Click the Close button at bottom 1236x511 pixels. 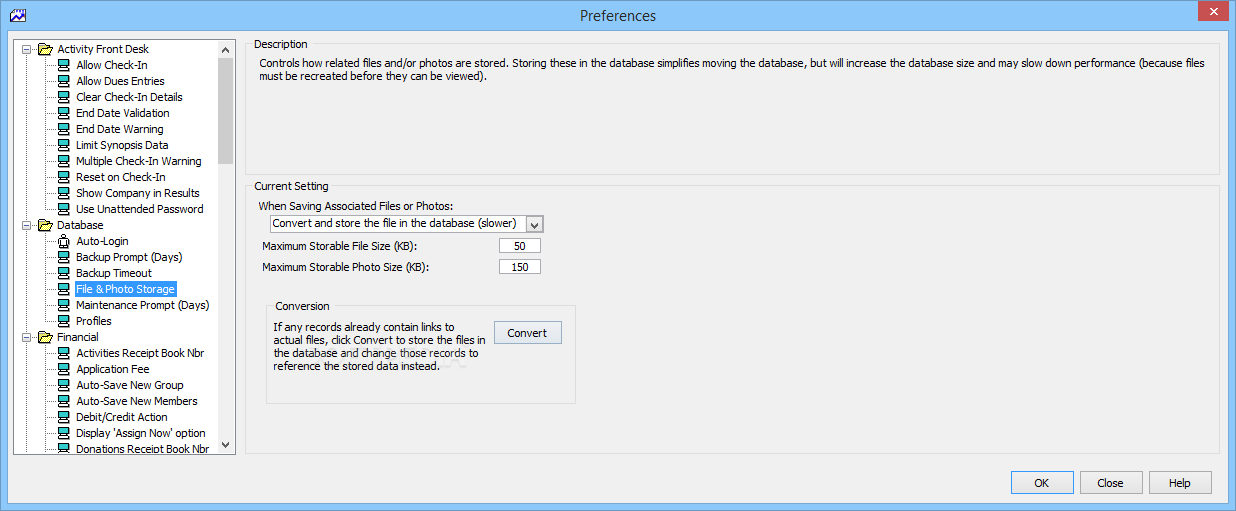(x=1110, y=483)
